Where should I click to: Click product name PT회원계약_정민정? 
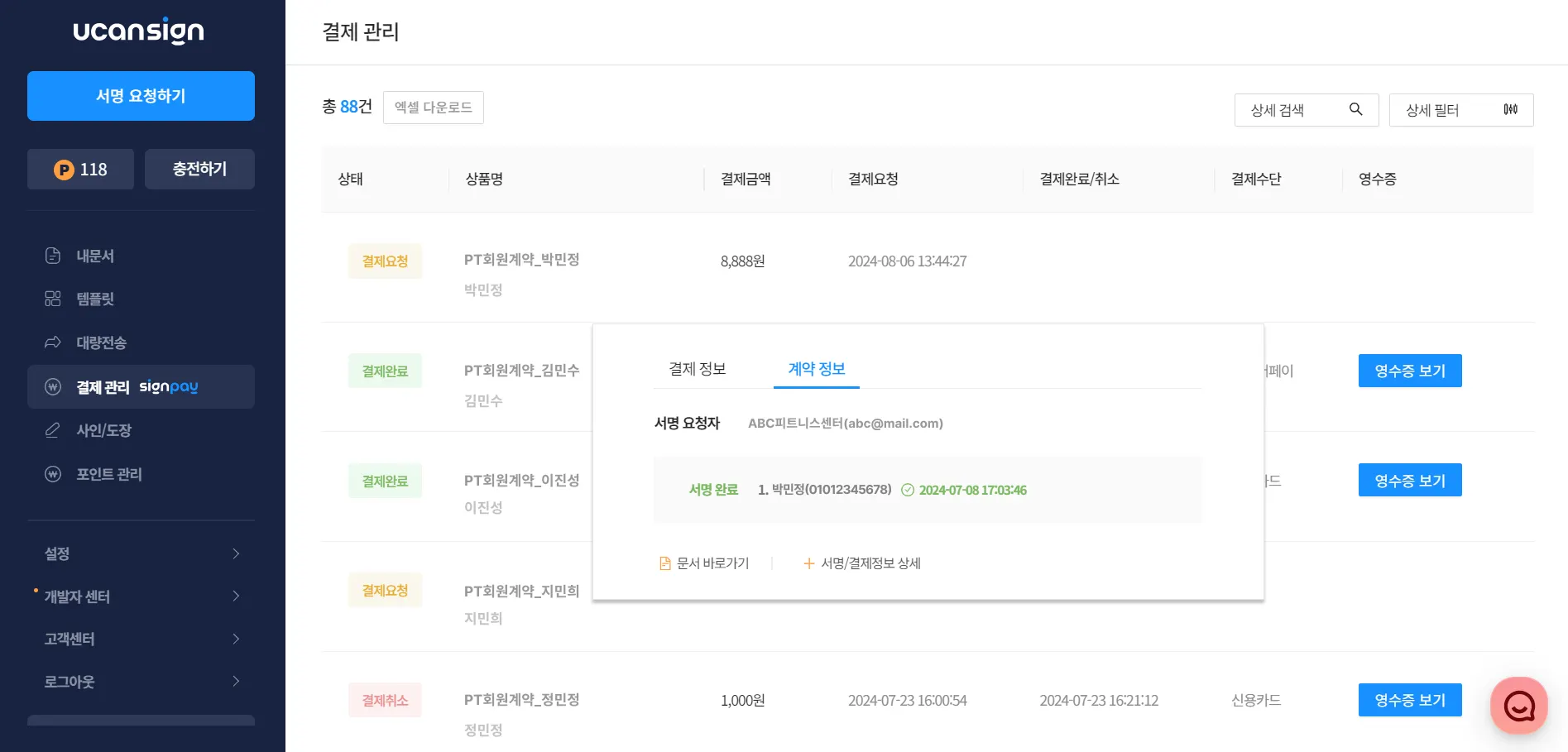coord(522,700)
